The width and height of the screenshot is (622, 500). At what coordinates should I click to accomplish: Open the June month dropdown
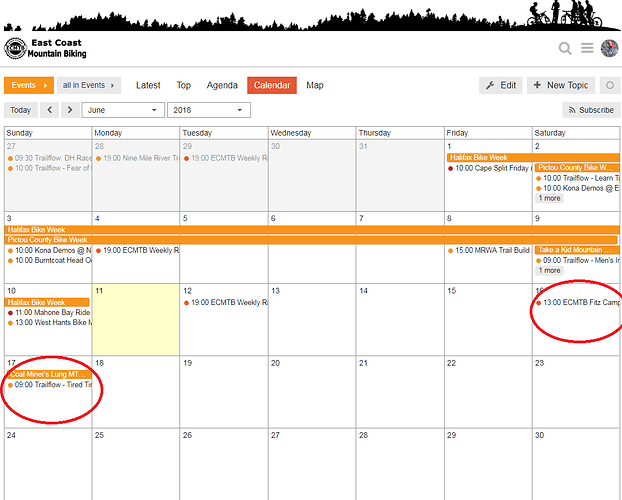point(123,110)
